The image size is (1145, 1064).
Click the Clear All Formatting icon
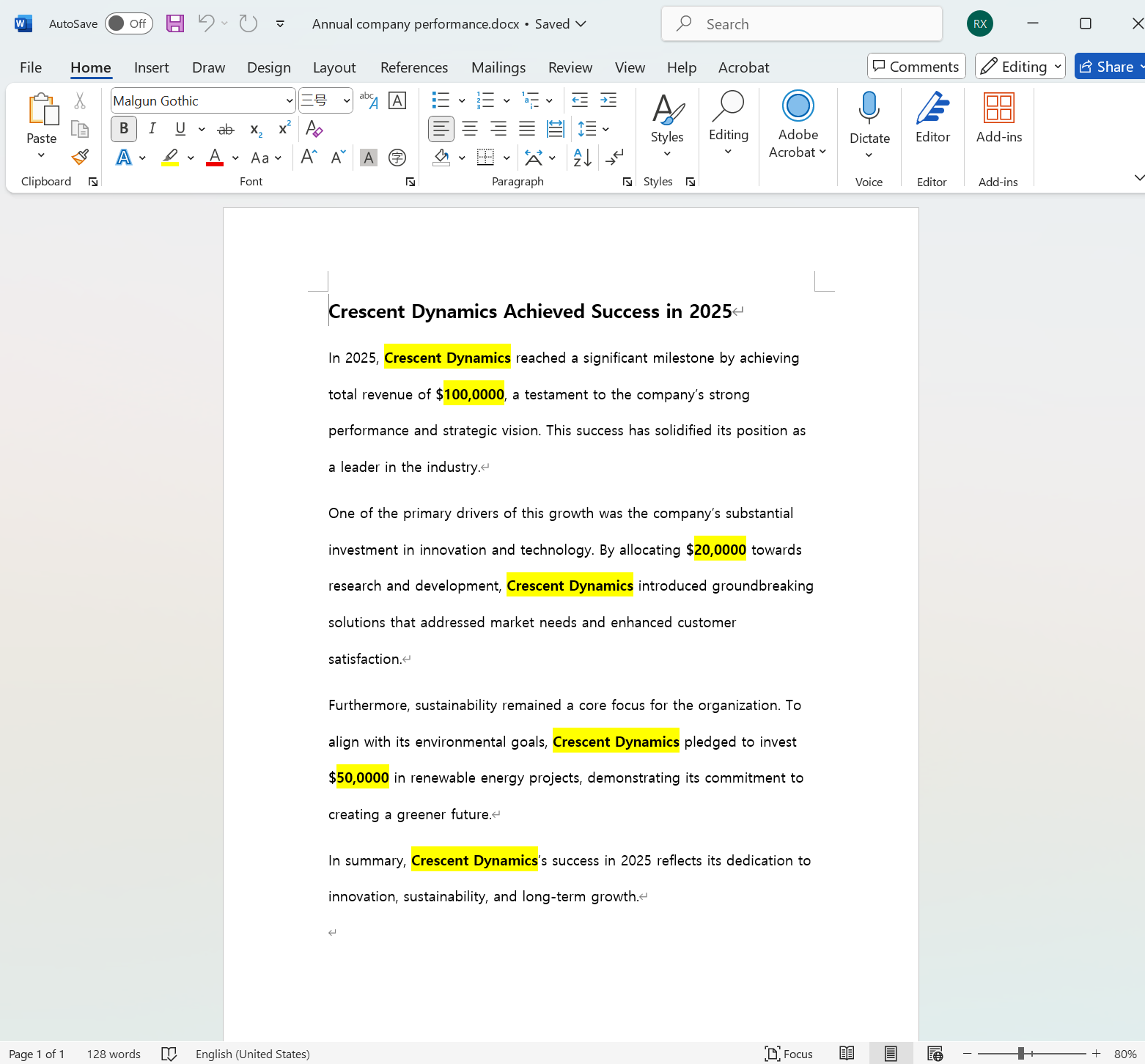click(314, 129)
